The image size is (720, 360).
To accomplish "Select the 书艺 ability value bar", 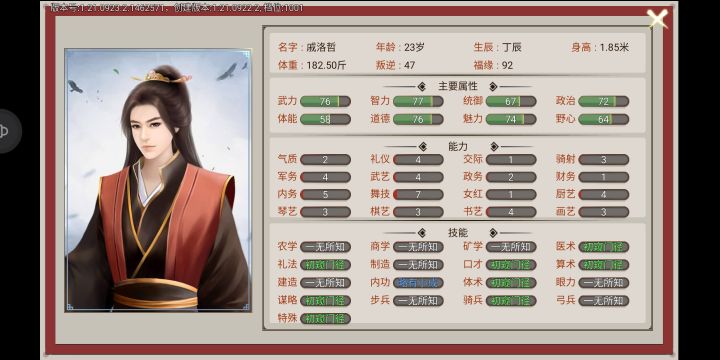I will pos(511,212).
